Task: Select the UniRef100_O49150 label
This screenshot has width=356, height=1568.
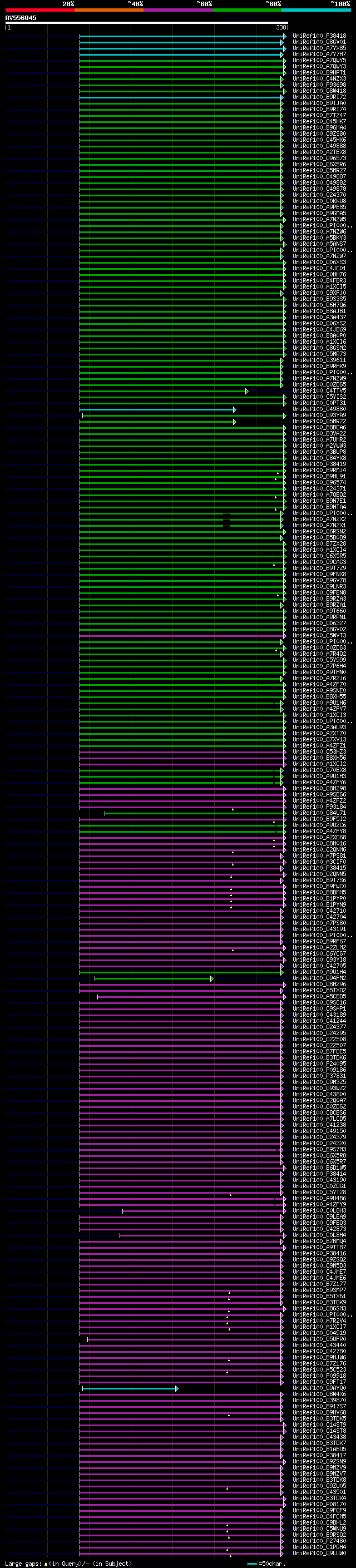Action: point(319,1131)
